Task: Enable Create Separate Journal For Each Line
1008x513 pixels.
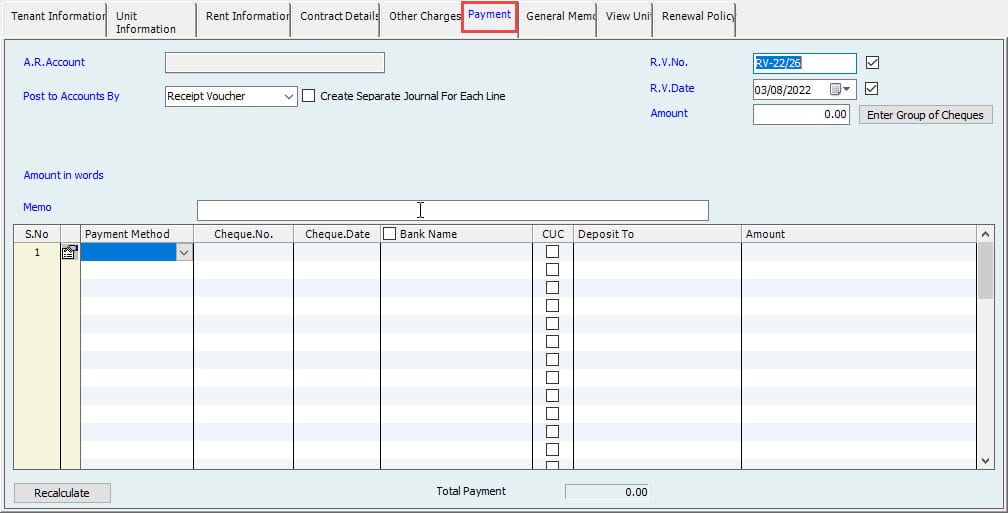Action: 309,96
